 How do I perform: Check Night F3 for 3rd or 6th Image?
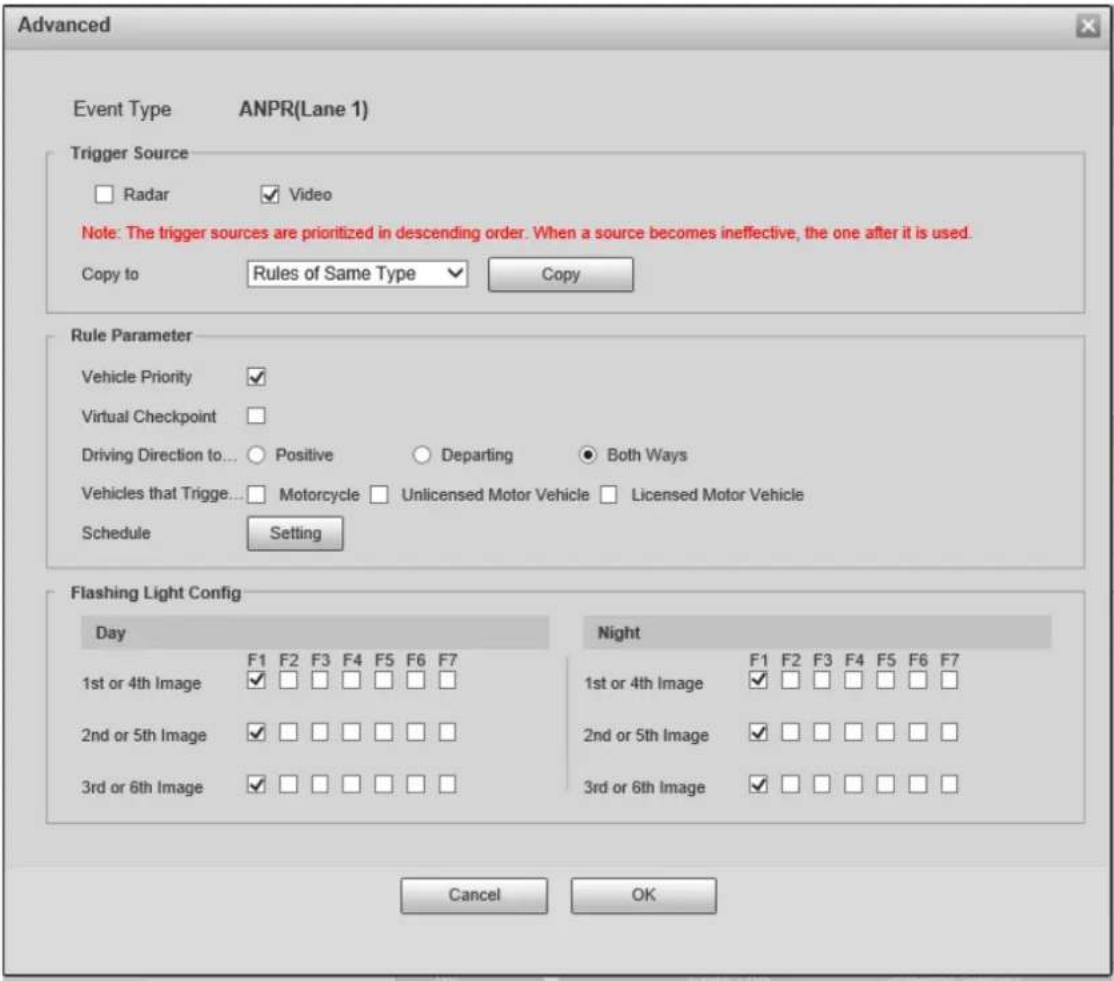pos(822,784)
